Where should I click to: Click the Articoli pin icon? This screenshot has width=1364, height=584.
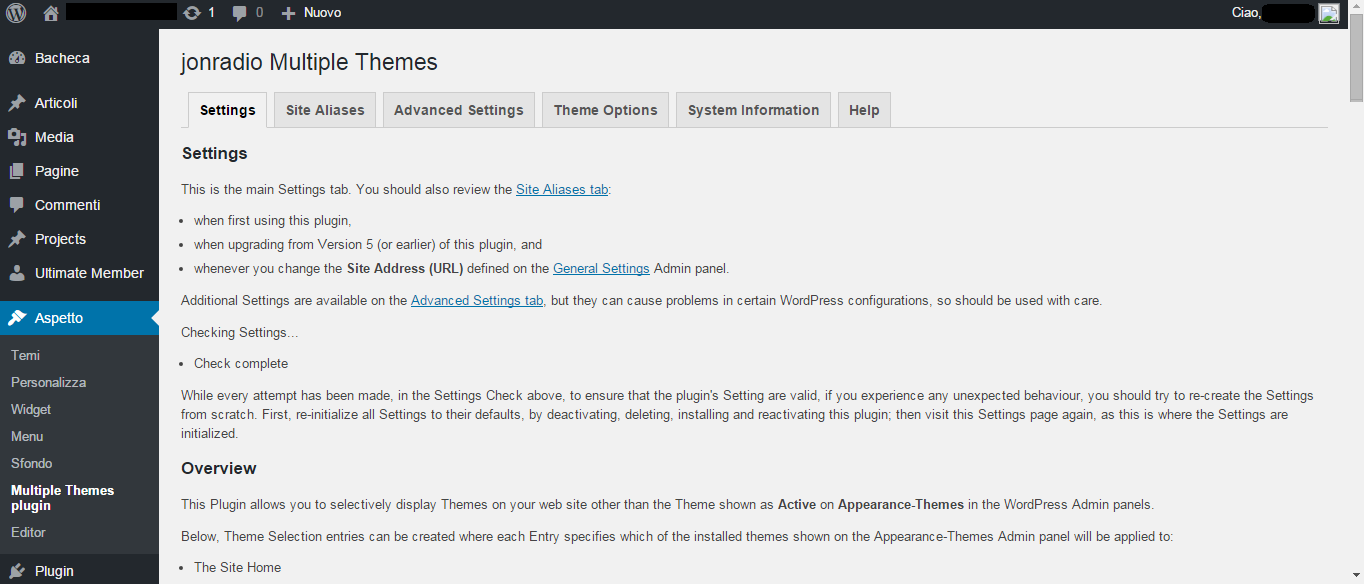[x=17, y=103]
